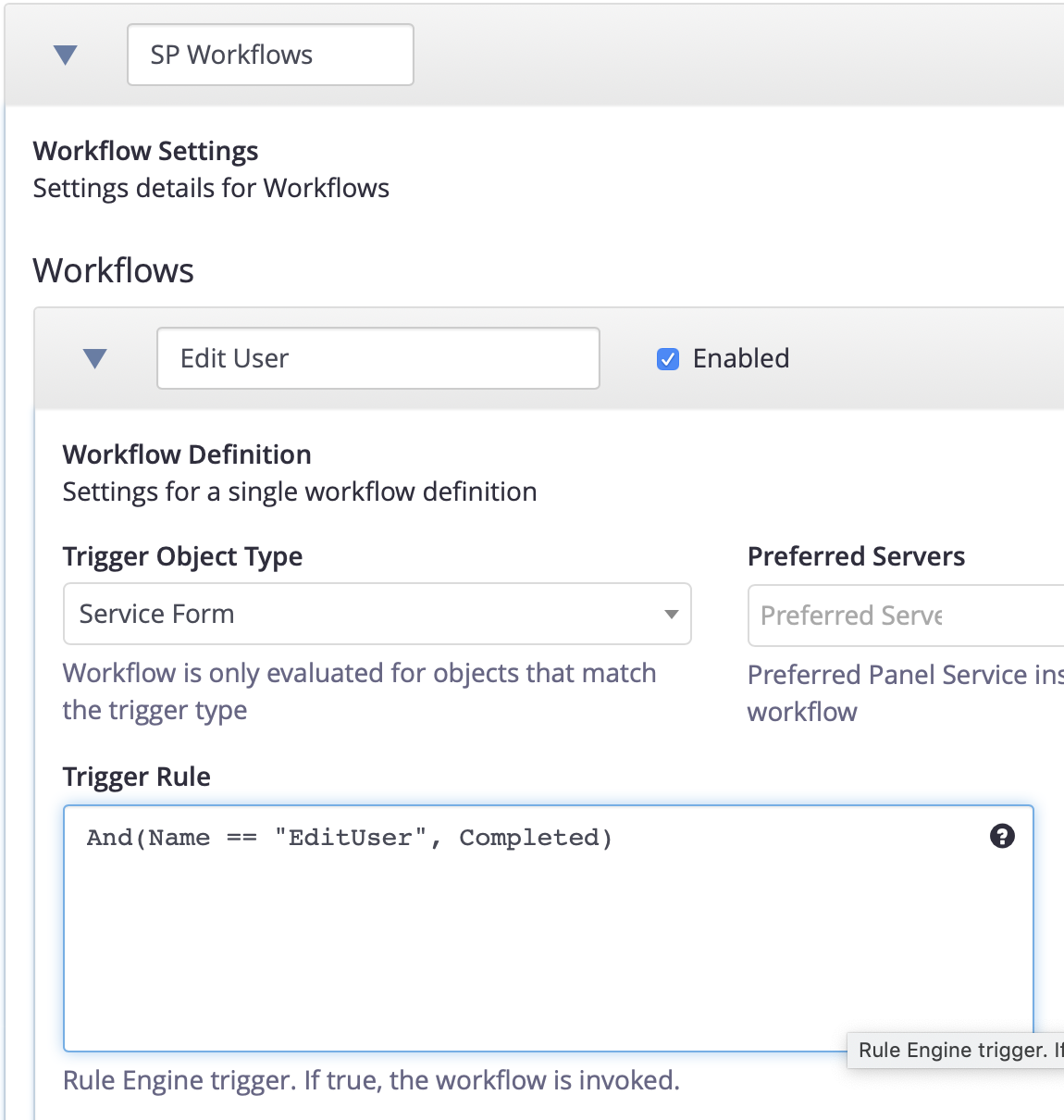Click the Trigger Object Type label

183,556
